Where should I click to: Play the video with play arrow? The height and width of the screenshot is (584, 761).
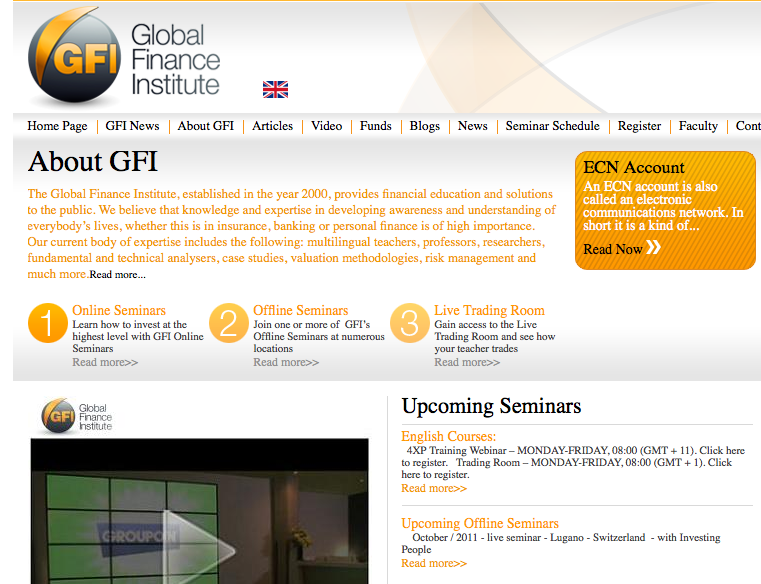199,549
